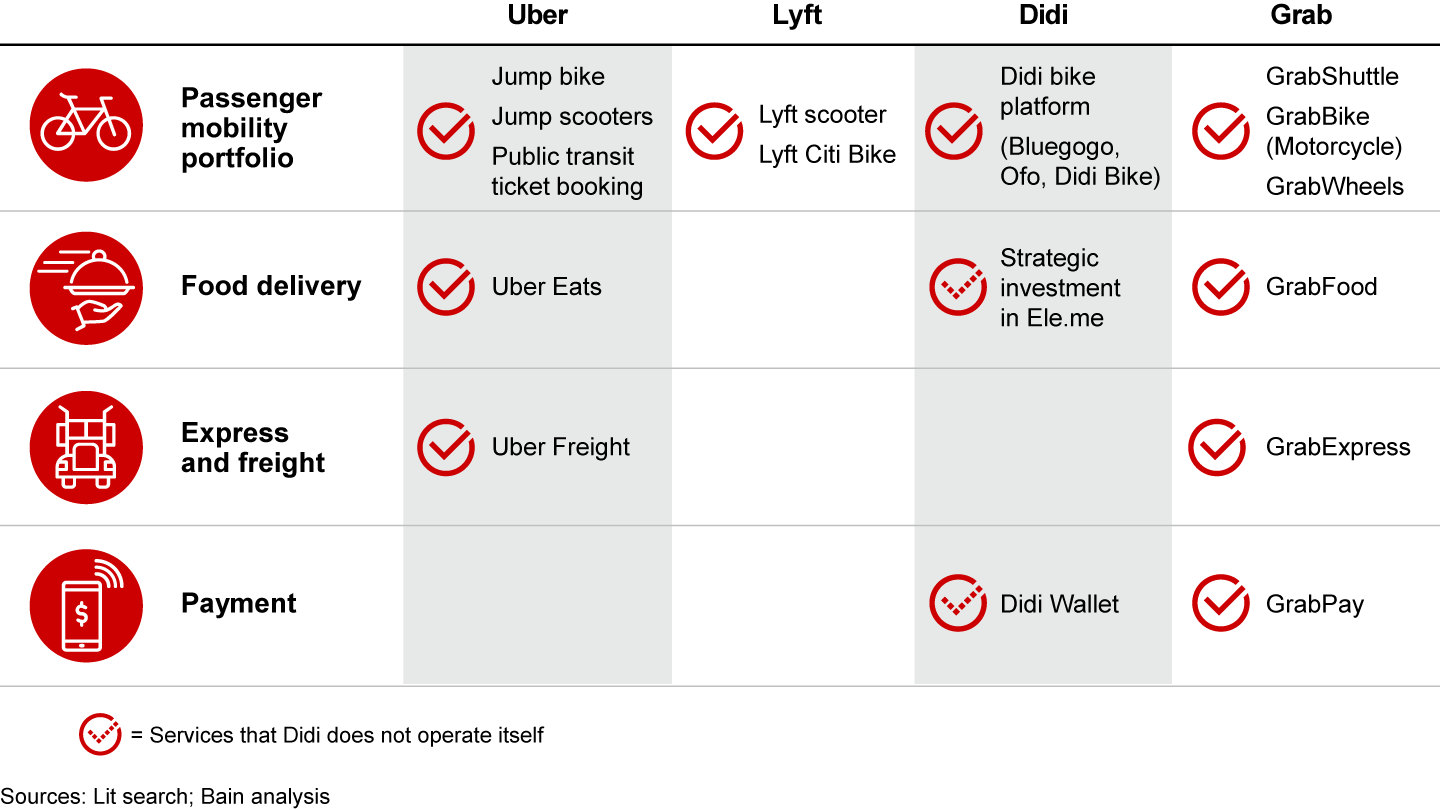Select the Uber column header
This screenshot has height=810, width=1440.
point(538,15)
